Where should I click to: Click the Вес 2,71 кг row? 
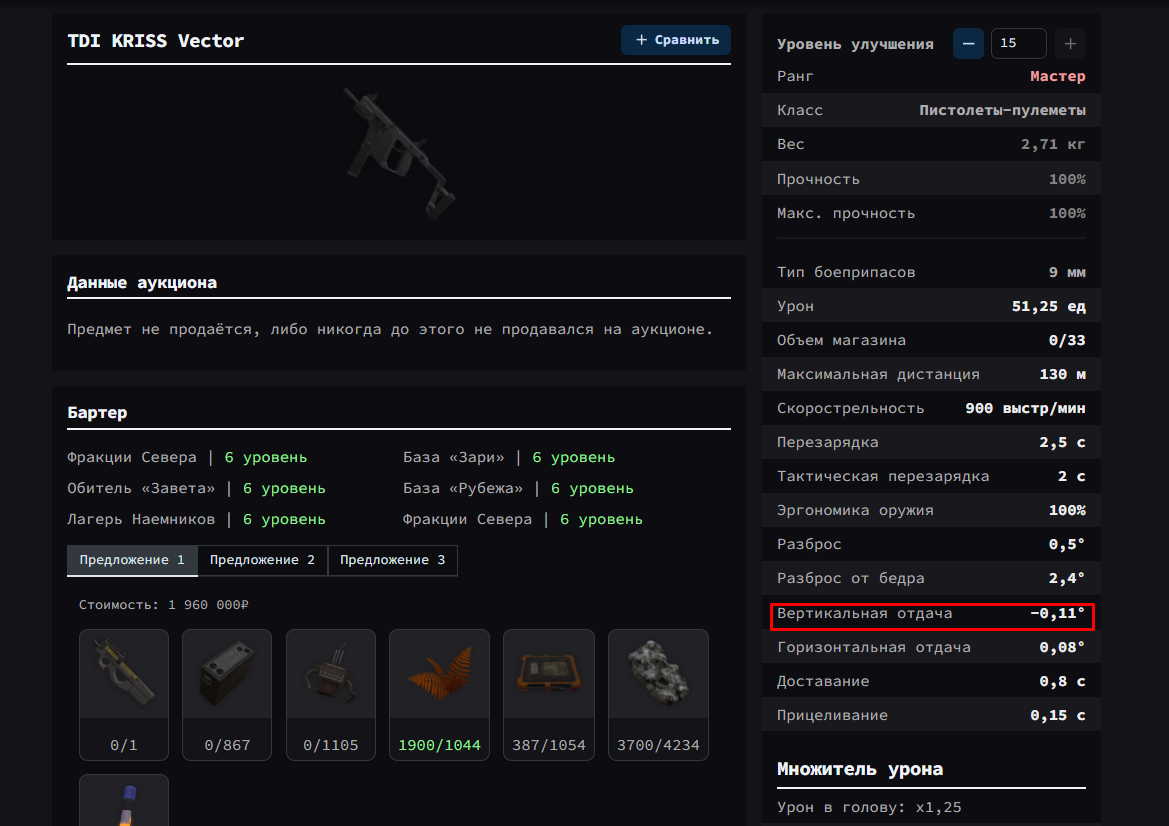tap(931, 145)
